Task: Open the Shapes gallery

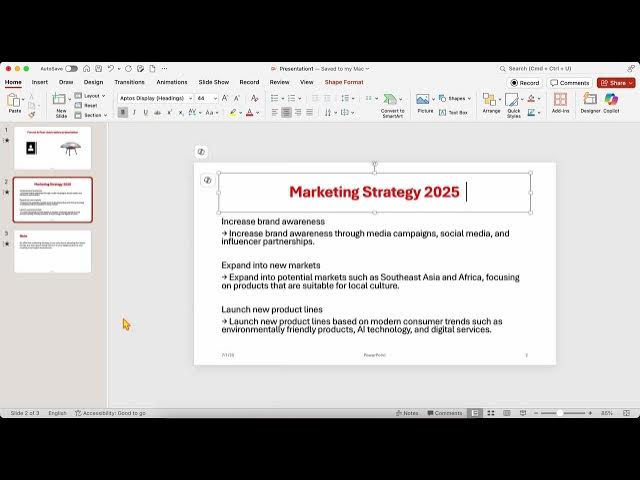Action: point(455,98)
